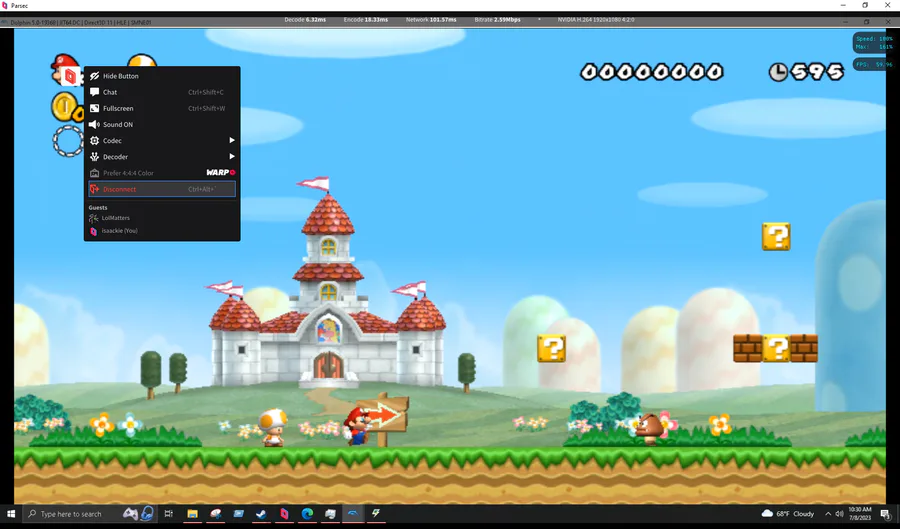Click the Parsec overlay button on Mario's head
900x529 pixels.
tap(70, 76)
